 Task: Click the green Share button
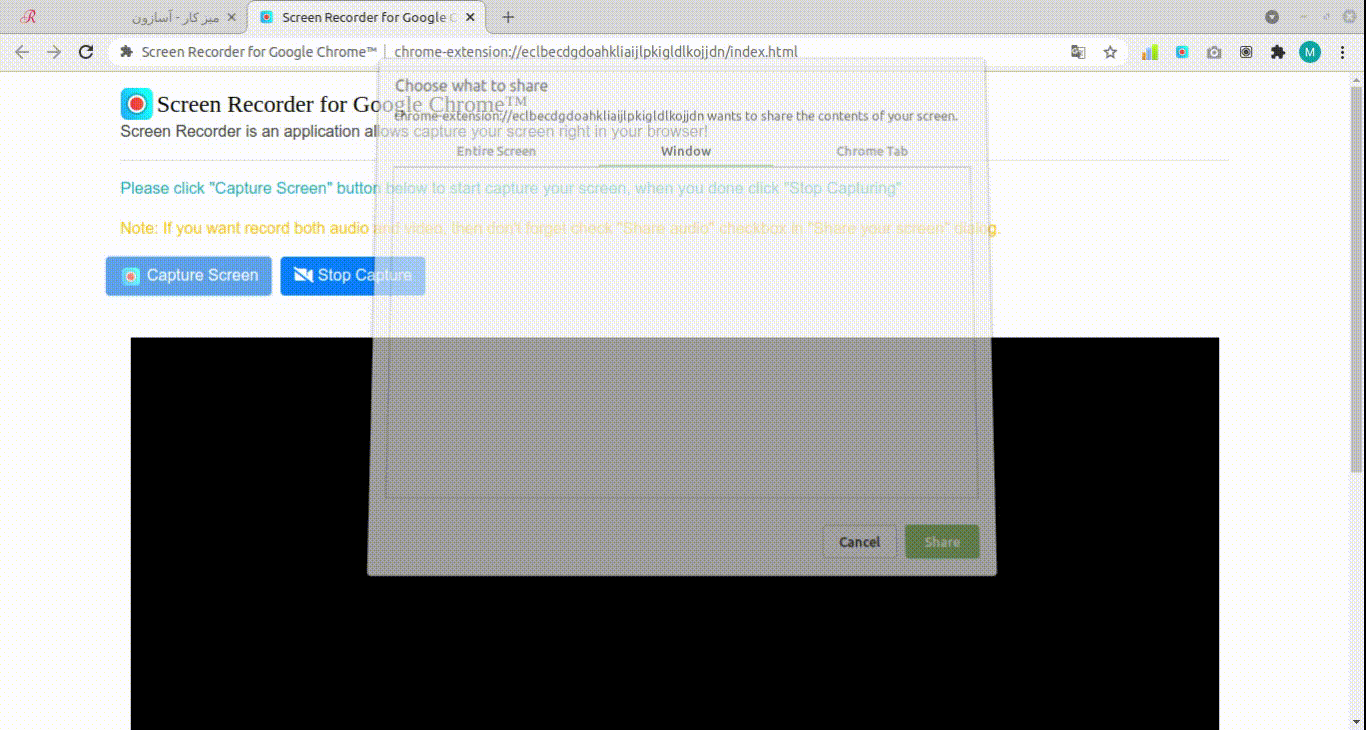click(x=942, y=542)
